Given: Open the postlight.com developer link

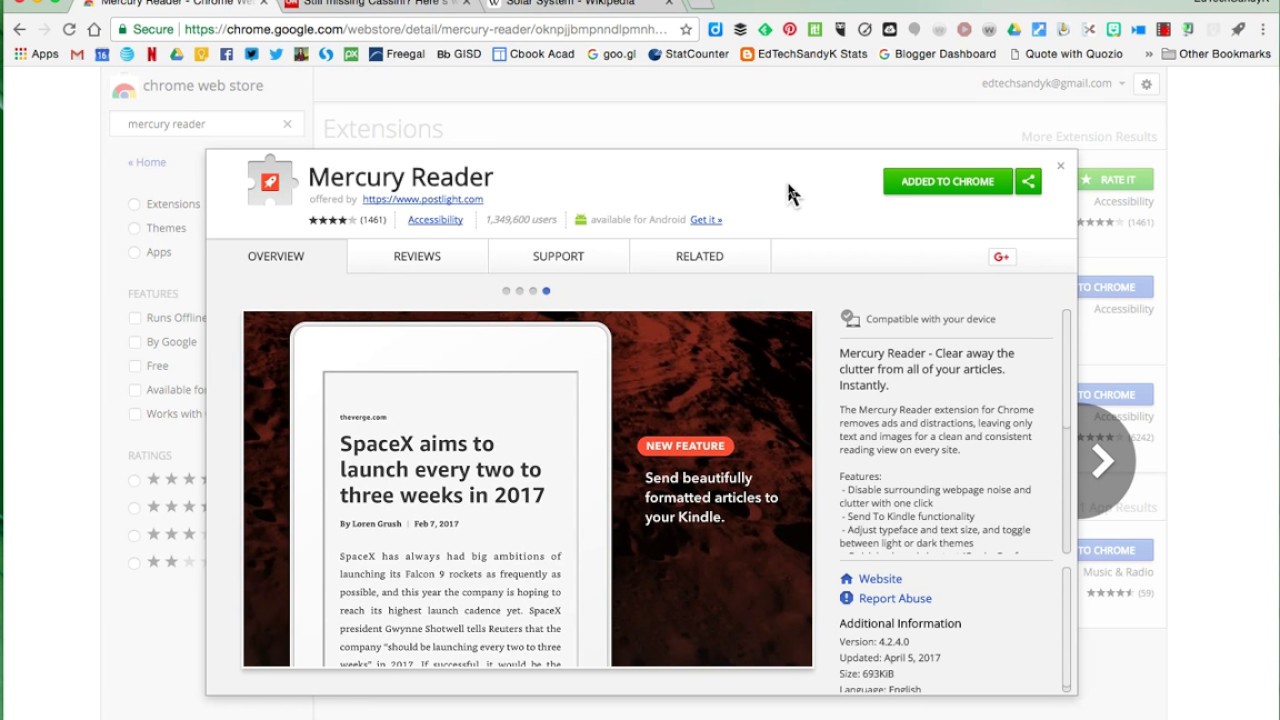Looking at the screenshot, I should point(423,200).
